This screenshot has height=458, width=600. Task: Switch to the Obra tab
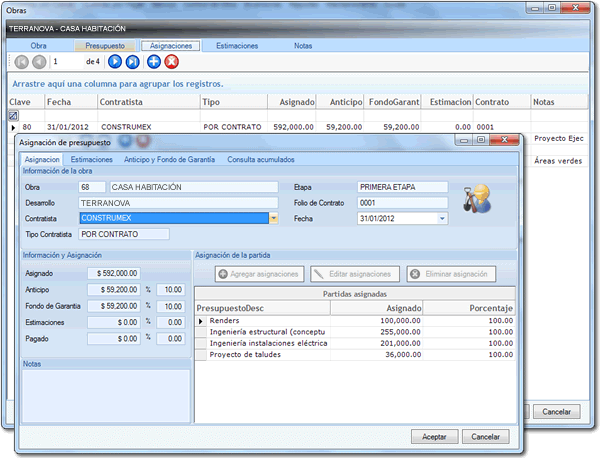pyautogui.click(x=39, y=46)
